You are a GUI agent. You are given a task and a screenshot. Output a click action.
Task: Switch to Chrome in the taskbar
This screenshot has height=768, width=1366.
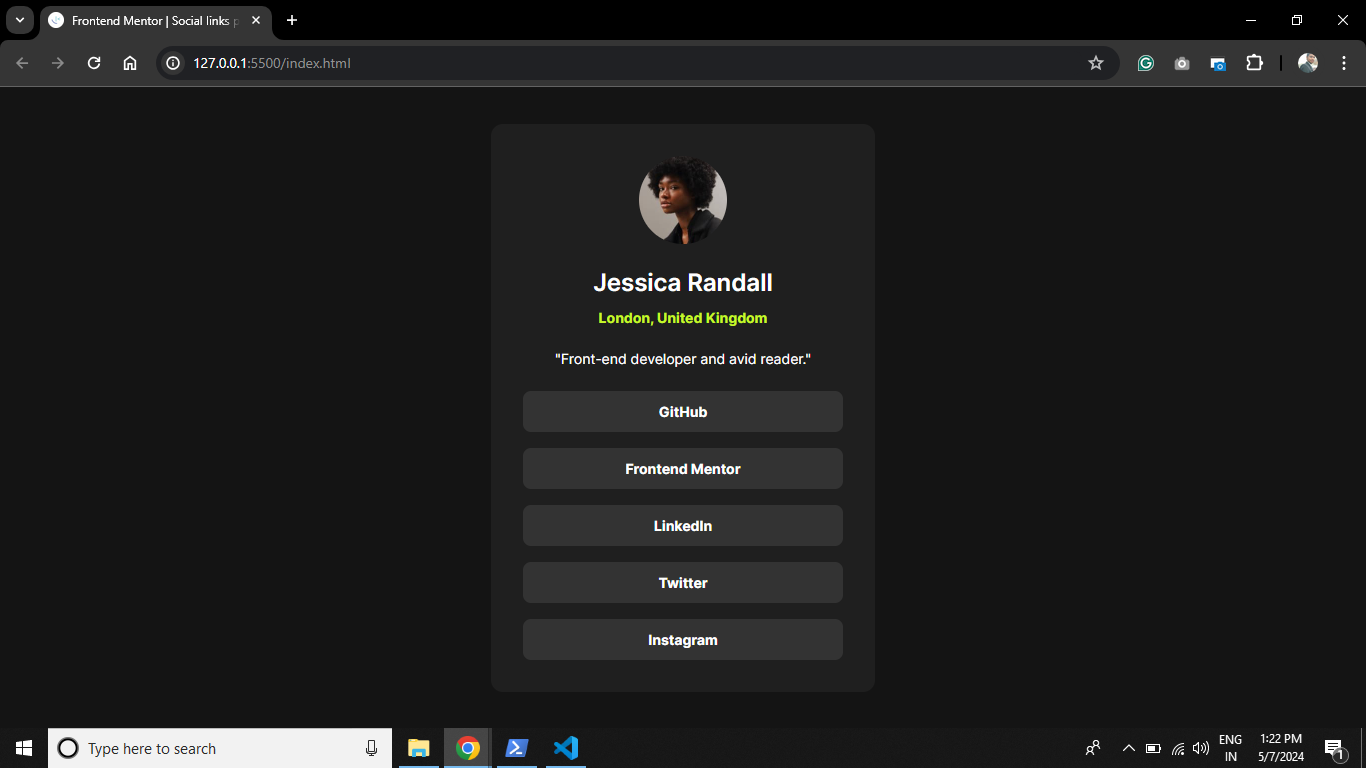[467, 748]
